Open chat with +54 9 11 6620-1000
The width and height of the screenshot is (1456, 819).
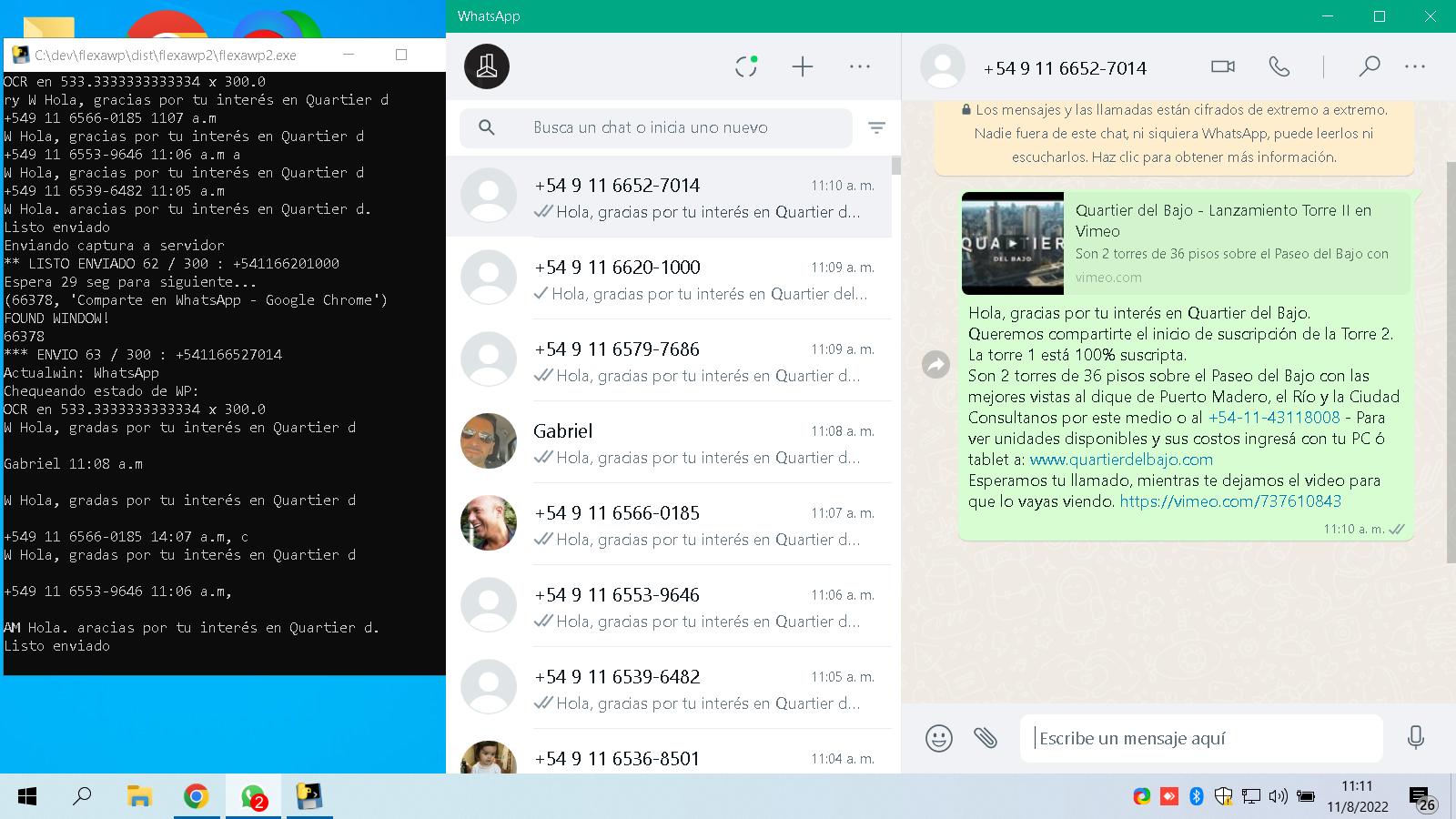669,279
